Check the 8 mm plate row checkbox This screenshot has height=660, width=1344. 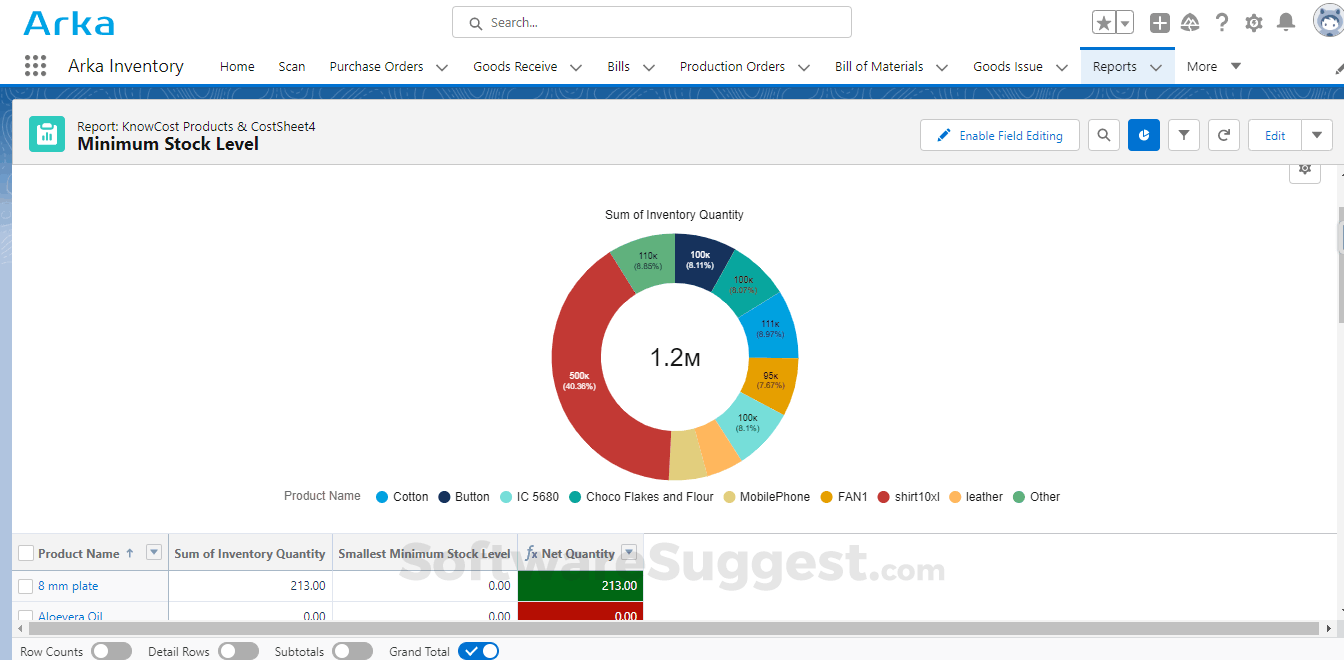point(26,586)
